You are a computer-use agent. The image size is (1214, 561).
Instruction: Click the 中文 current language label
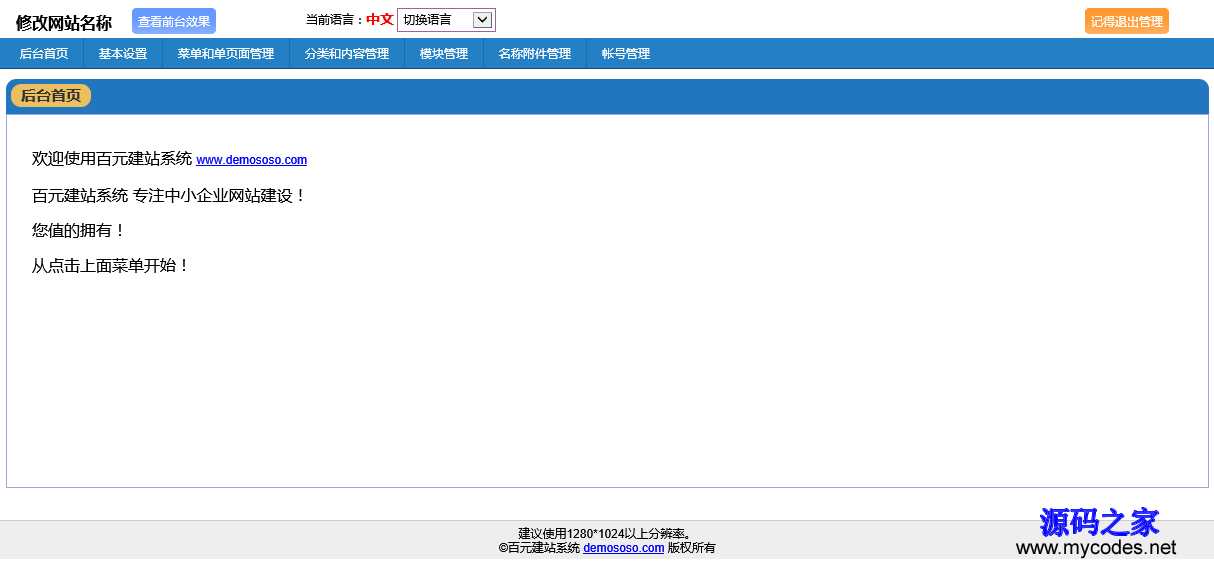pyautogui.click(x=380, y=20)
